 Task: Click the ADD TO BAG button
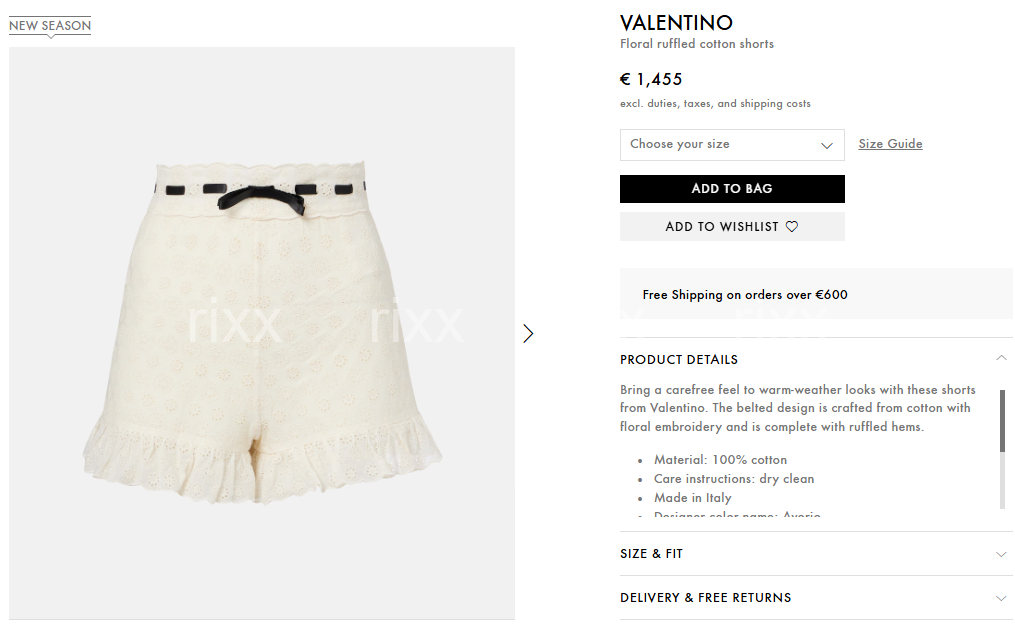click(x=732, y=189)
